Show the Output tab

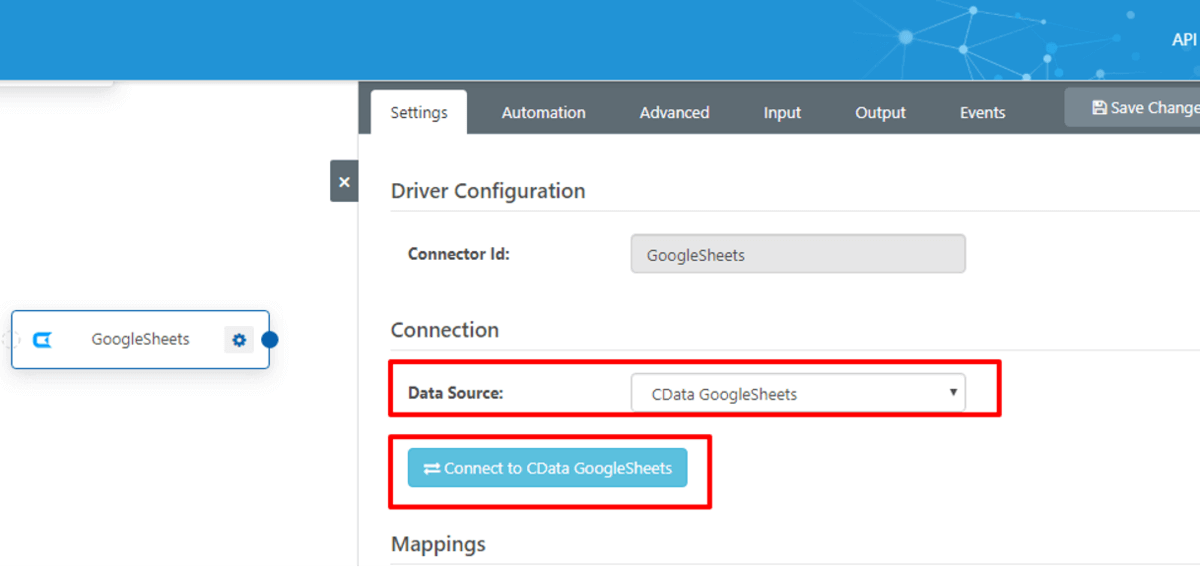click(x=880, y=113)
